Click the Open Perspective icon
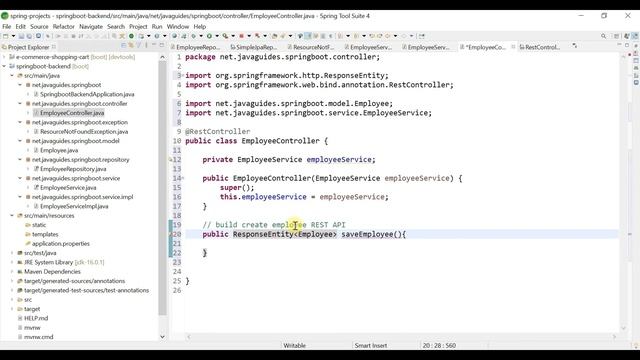 [617, 36]
